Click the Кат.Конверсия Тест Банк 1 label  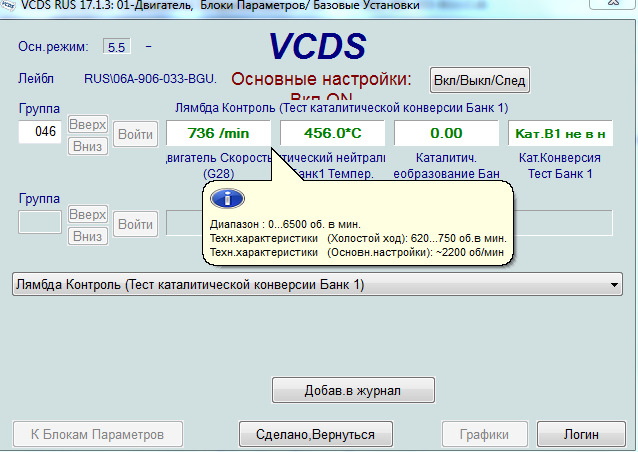click(560, 166)
